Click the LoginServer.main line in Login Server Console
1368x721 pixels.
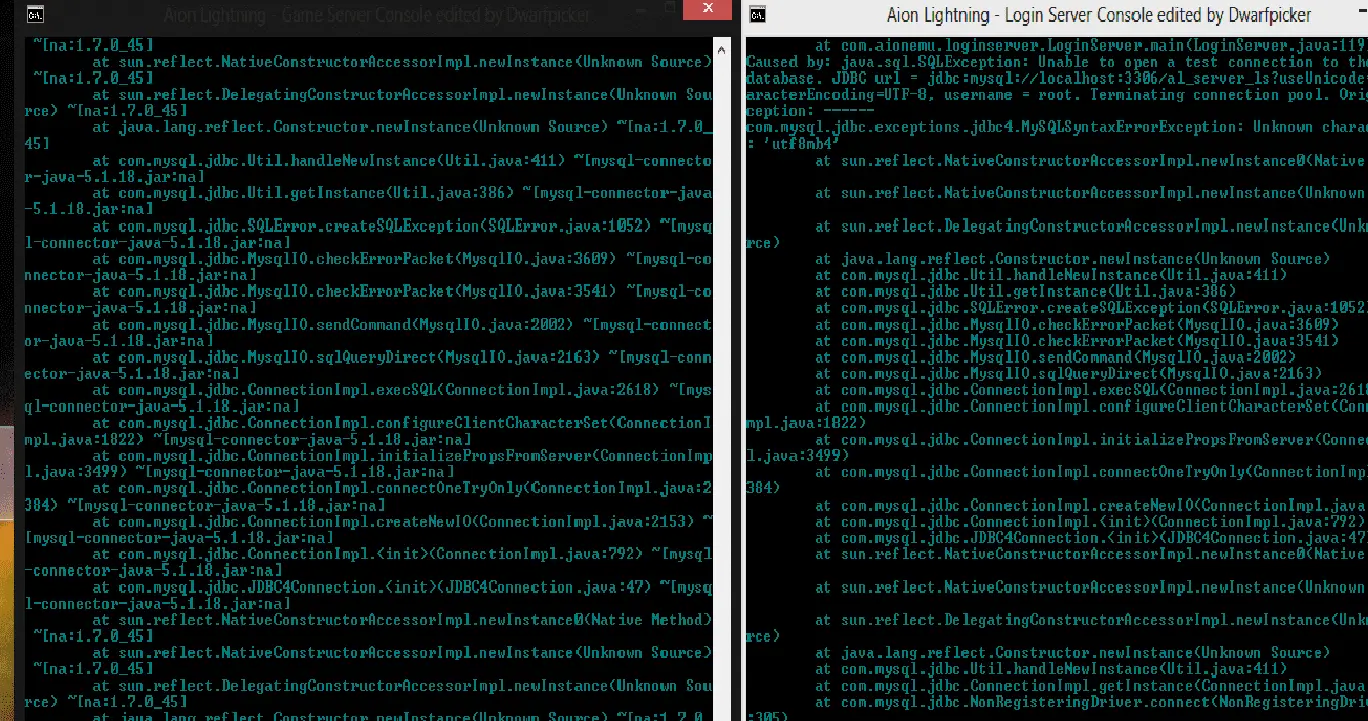(x=1091, y=45)
